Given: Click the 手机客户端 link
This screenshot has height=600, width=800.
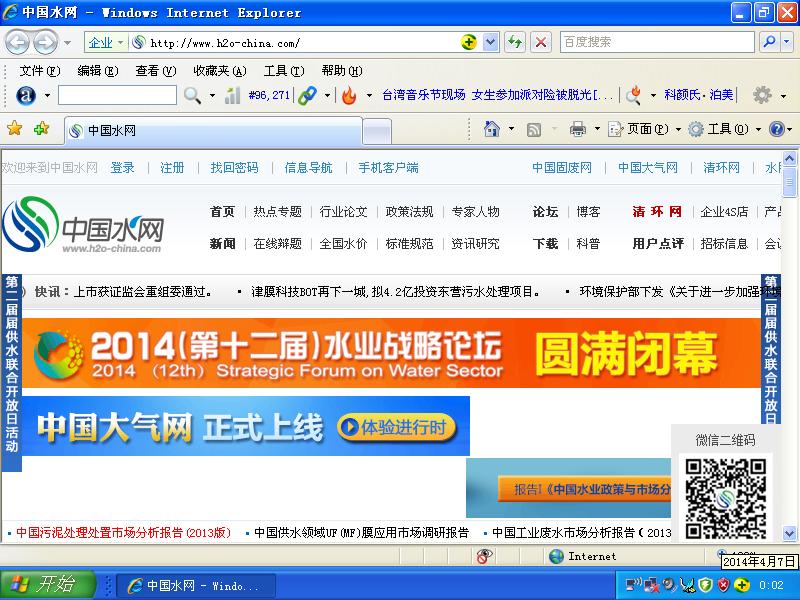Looking at the screenshot, I should 388,168.
